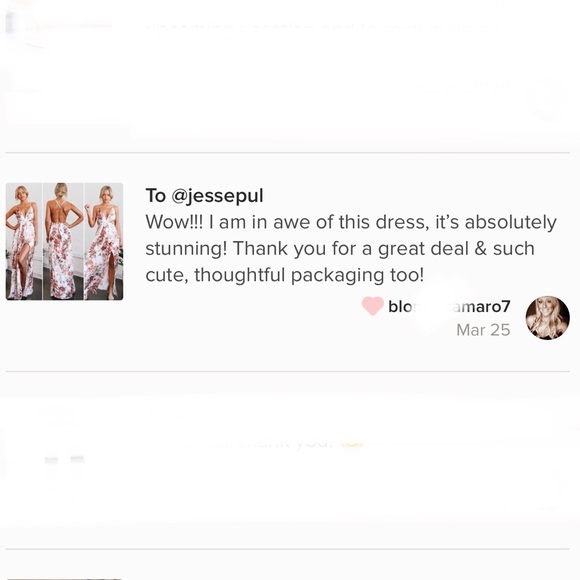This screenshot has width=580, height=580.
Task: Open the @jessepul mention link
Action: pyautogui.click(x=218, y=196)
